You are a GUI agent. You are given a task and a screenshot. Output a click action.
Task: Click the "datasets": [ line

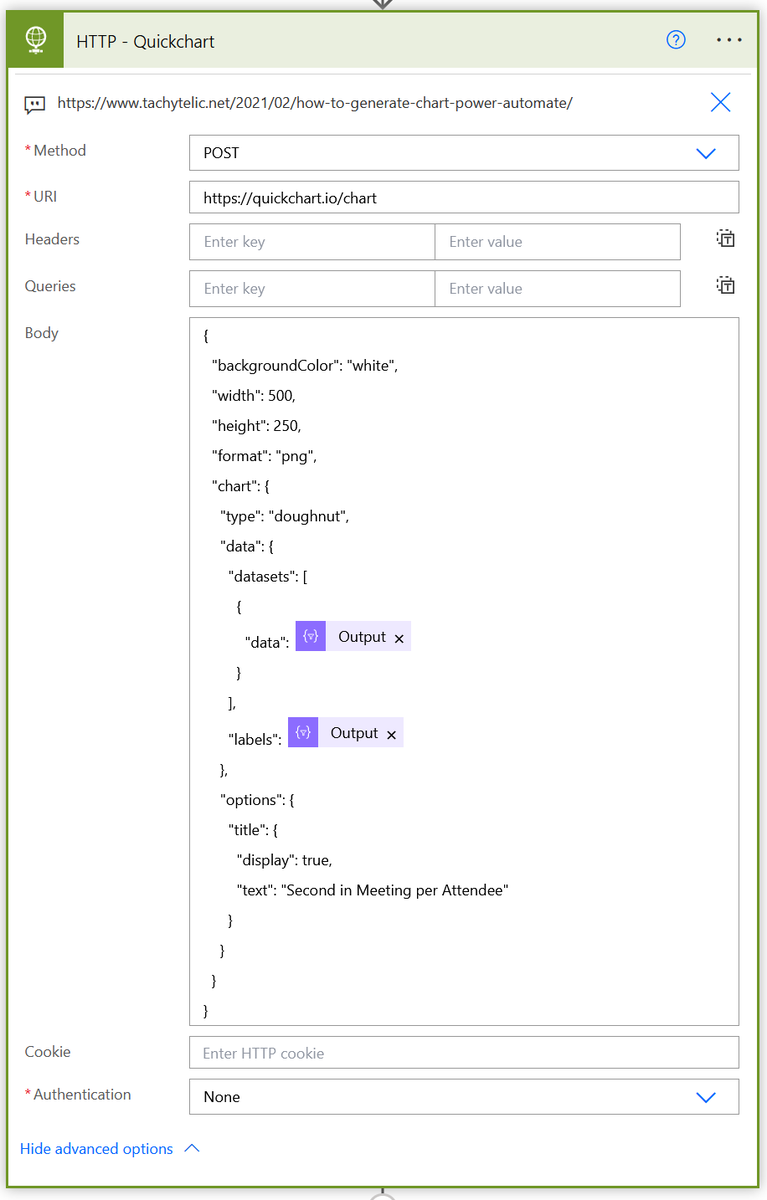[x=268, y=576]
